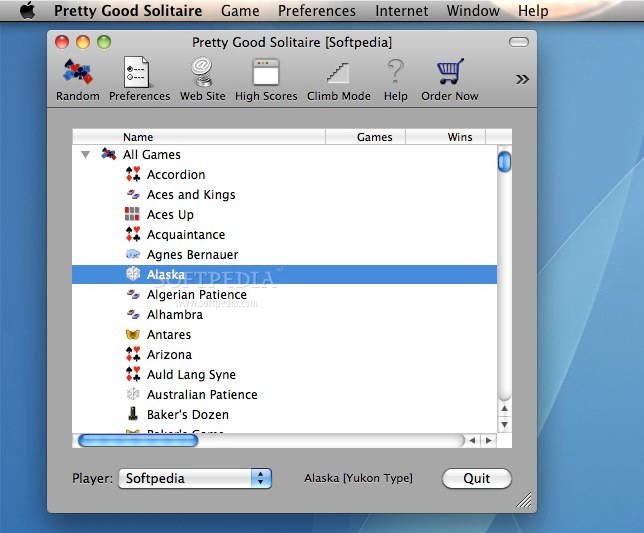The width and height of the screenshot is (644, 533).
Task: Click the window resize grip corner
Action: point(524,500)
